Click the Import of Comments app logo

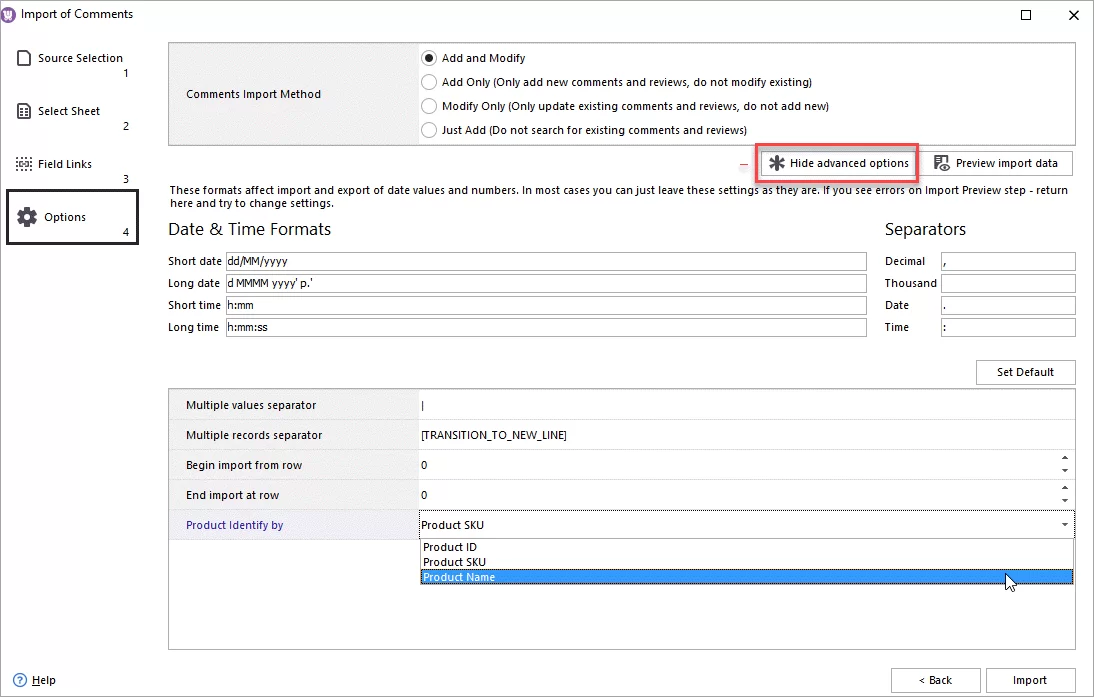click(11, 14)
